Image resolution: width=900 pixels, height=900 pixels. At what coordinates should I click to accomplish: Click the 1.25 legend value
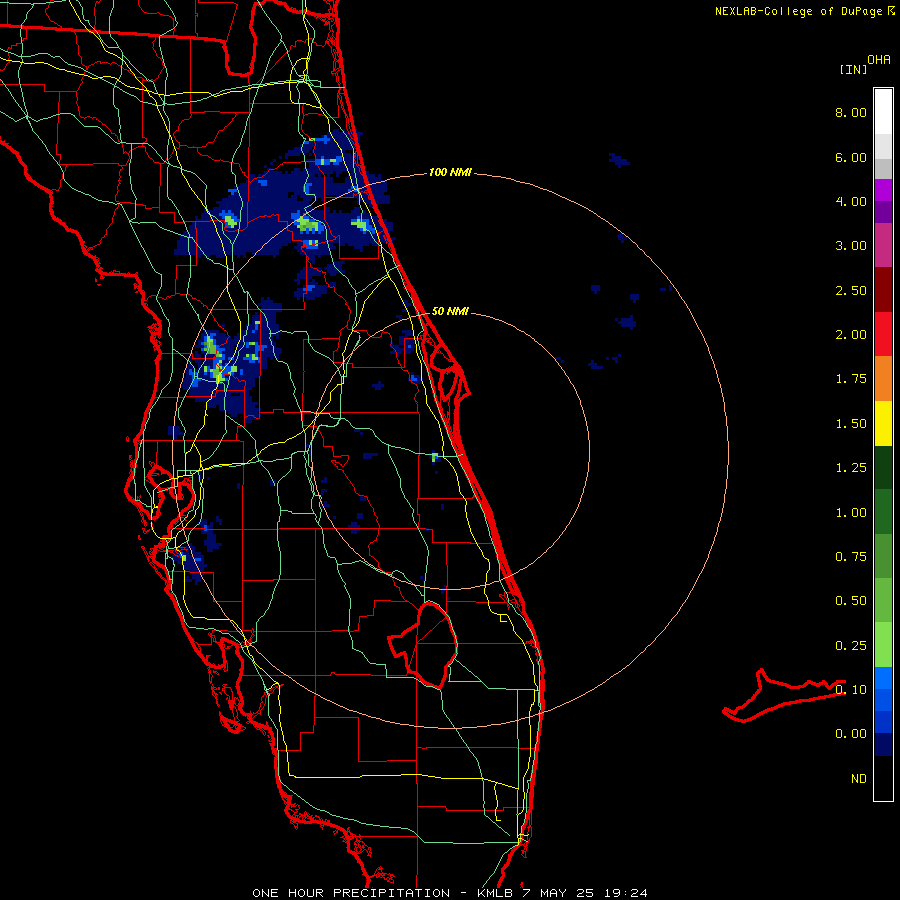(851, 468)
